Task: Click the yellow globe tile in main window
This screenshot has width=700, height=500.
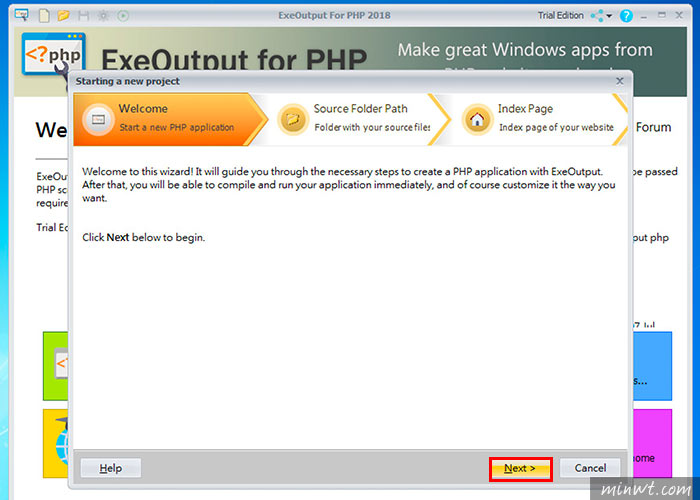Action: coord(55,443)
